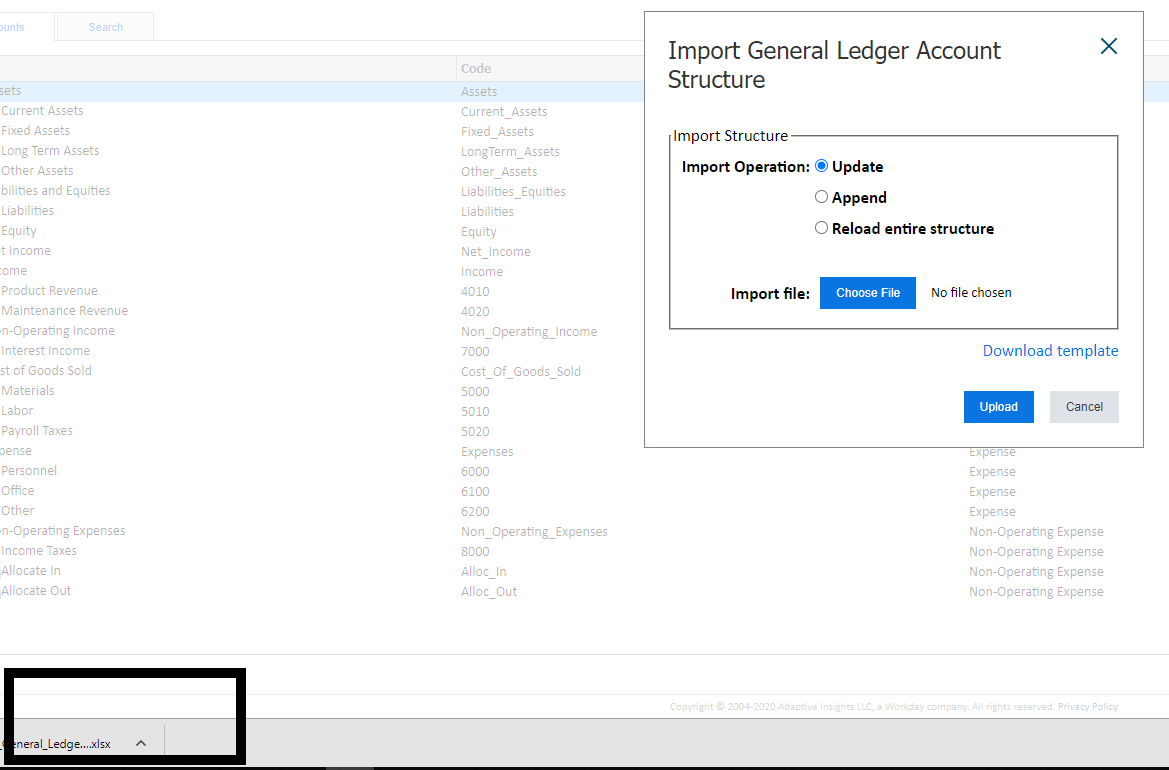
Task: Select the Income Taxes account
Action: click(38, 550)
